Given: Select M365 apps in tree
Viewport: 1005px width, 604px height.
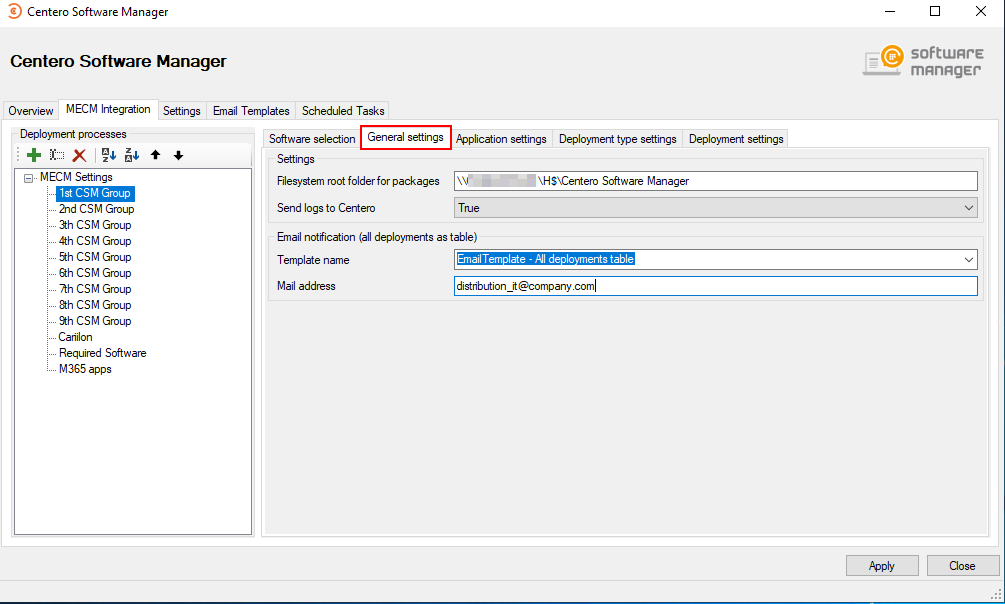Looking at the screenshot, I should point(85,369).
